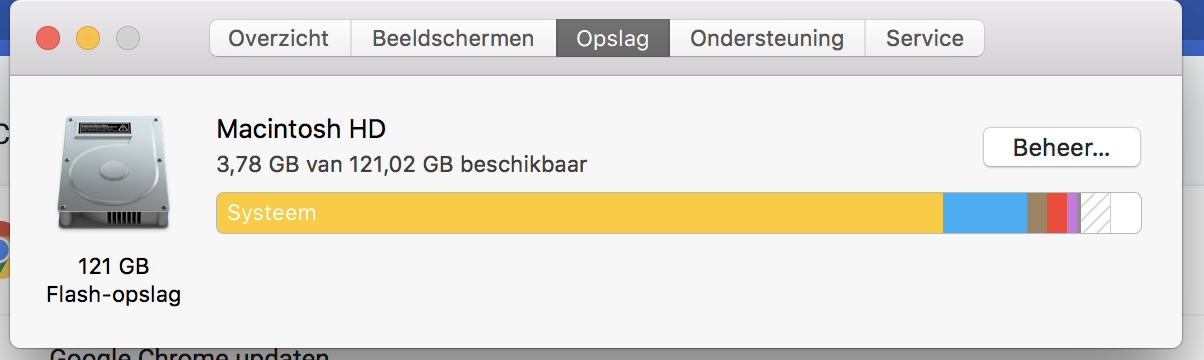
Task: Click the red storage bar segment
Action: pyautogui.click(x=1057, y=213)
